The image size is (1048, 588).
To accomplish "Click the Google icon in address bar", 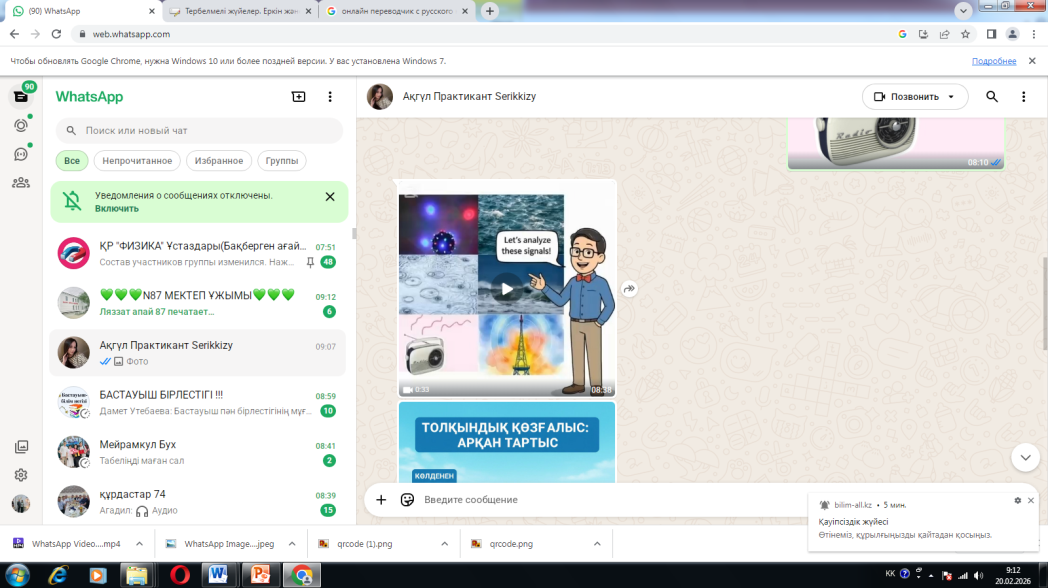I will [x=902, y=34].
